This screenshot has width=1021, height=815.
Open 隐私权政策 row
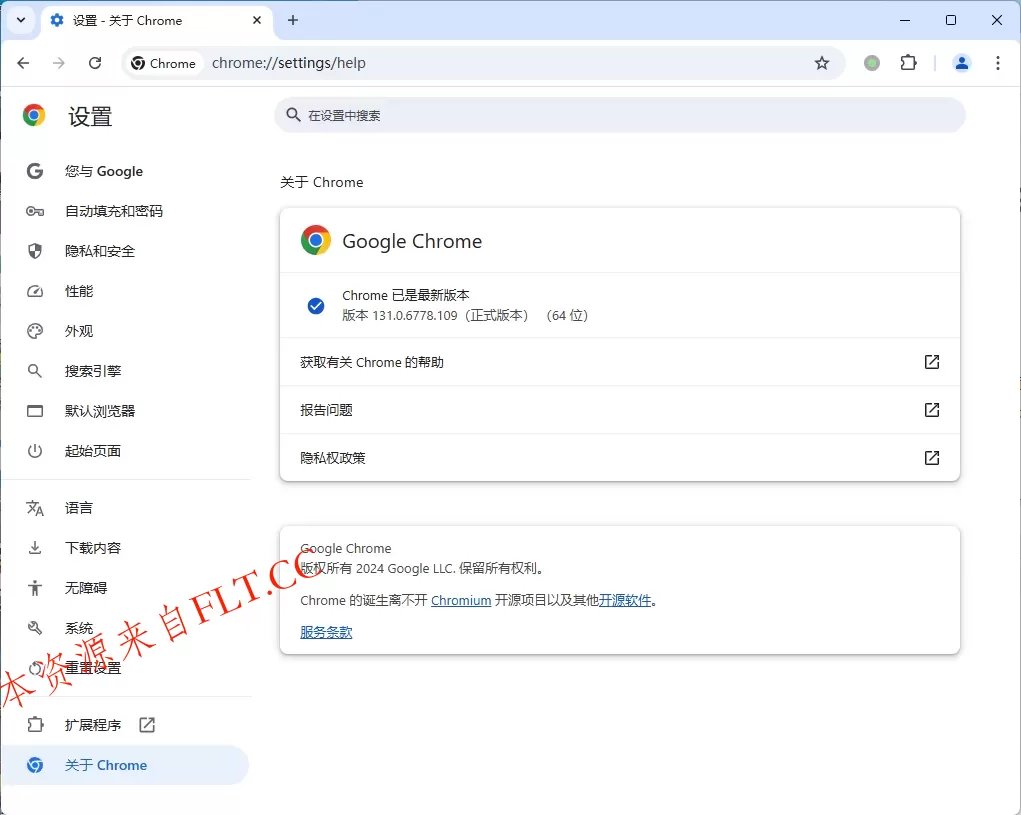620,458
